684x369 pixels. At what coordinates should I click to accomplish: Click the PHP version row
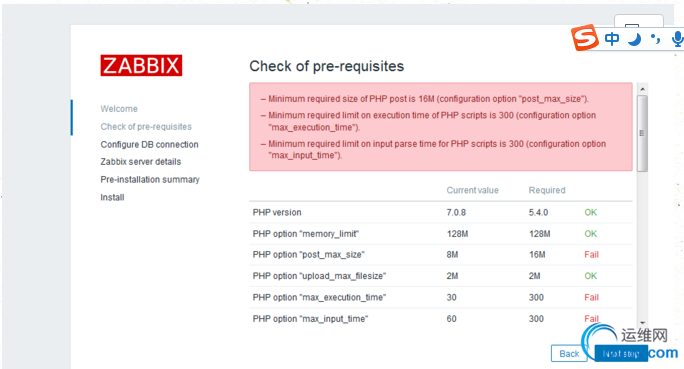click(441, 212)
